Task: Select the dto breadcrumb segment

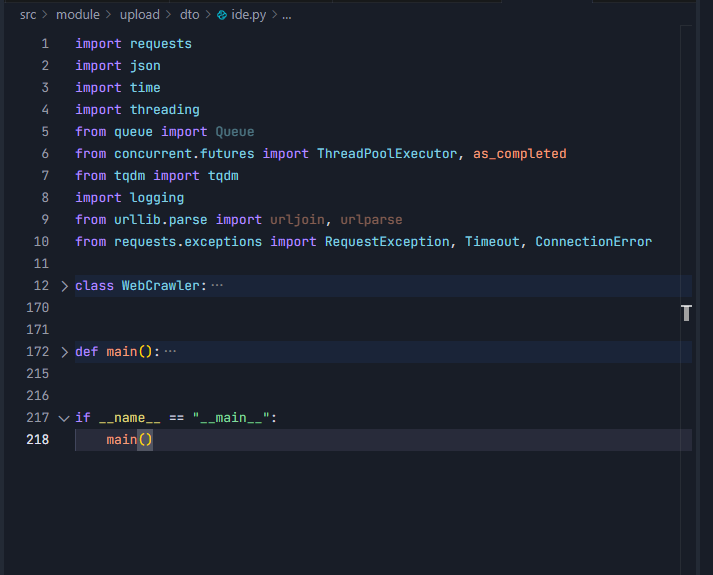Action: point(190,16)
